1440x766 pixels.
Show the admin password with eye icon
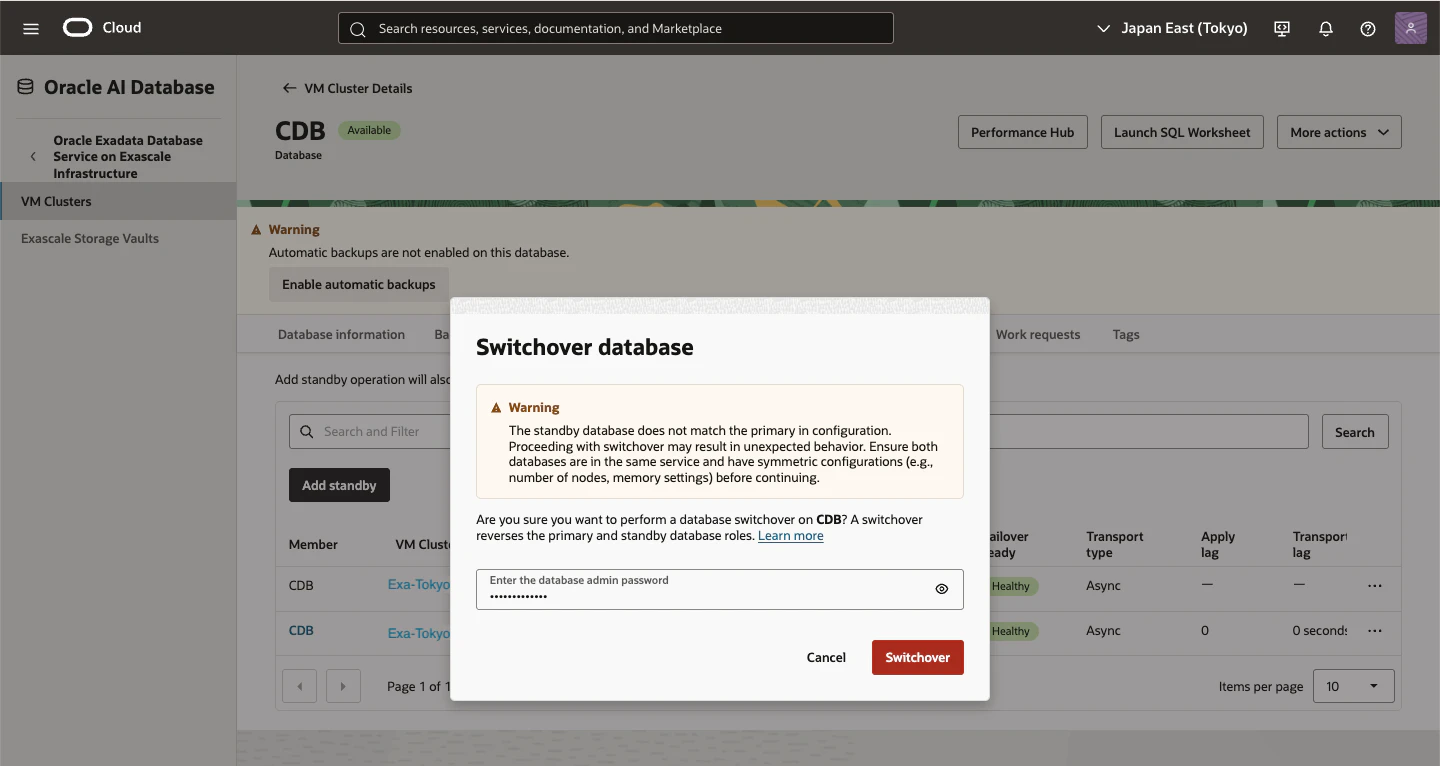(x=941, y=589)
